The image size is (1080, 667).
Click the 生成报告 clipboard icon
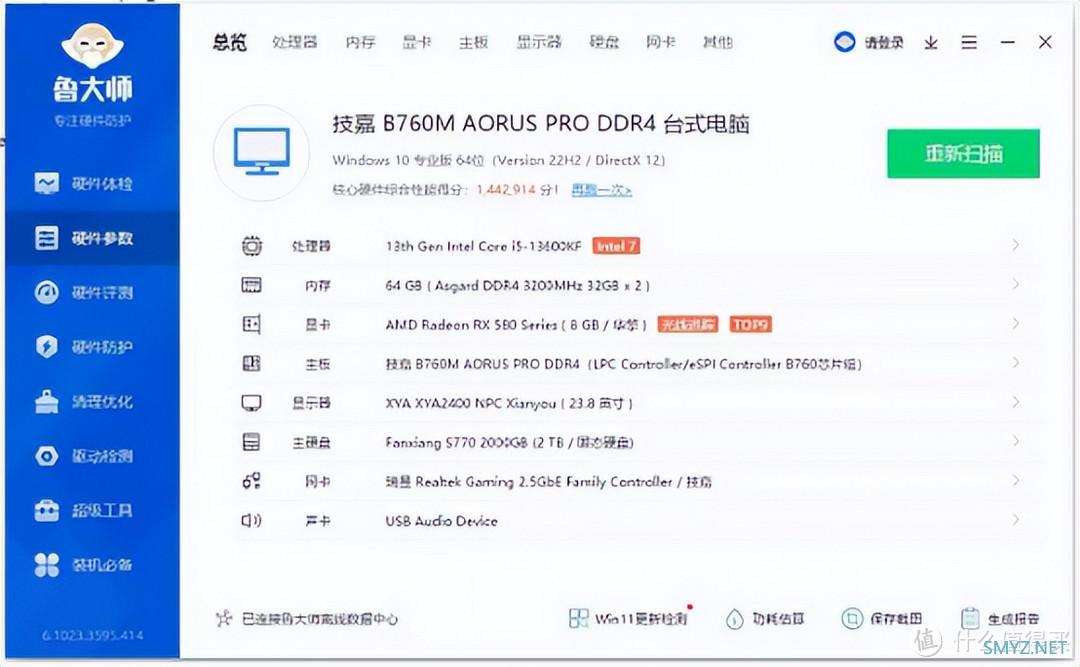[970, 618]
